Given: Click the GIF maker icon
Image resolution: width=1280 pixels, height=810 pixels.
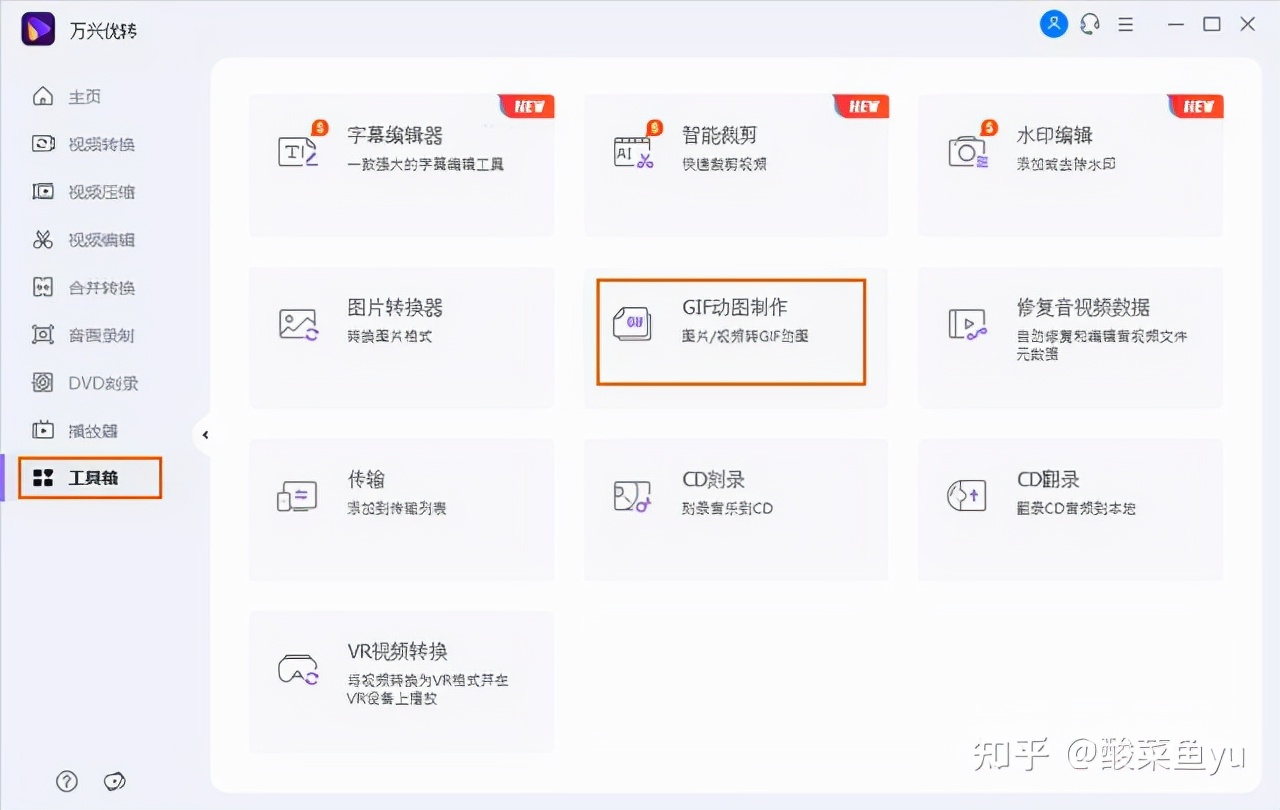Looking at the screenshot, I should point(632,324).
